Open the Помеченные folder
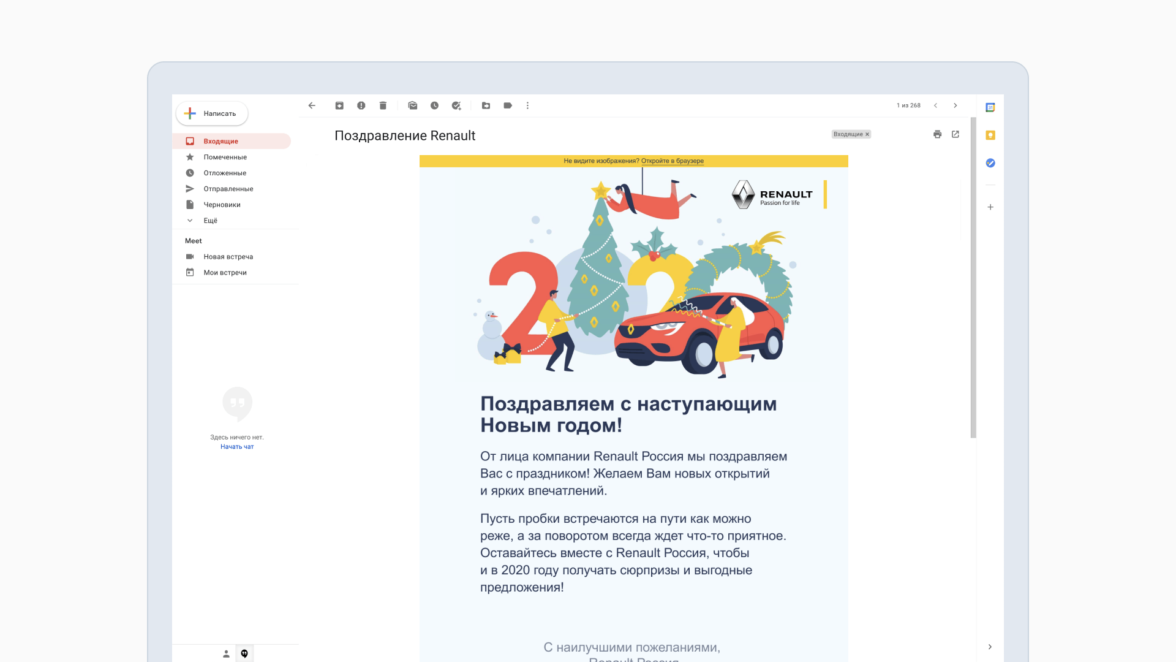The height and width of the screenshot is (662, 1176). coord(225,157)
